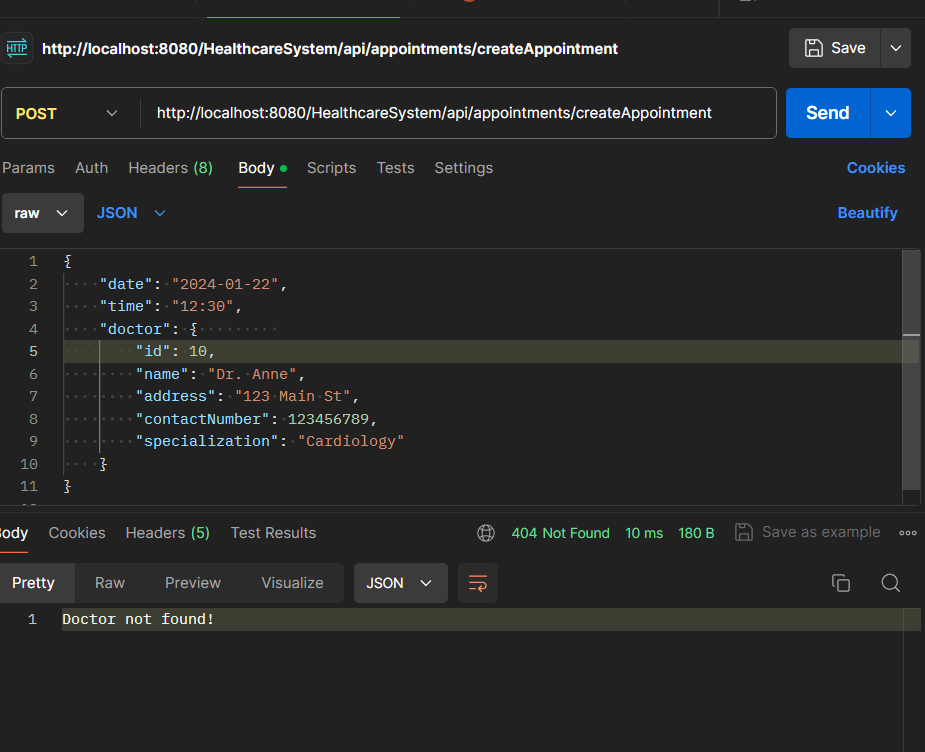The height and width of the screenshot is (752, 925).
Task: Expand the POST method dropdown
Action: (x=68, y=113)
